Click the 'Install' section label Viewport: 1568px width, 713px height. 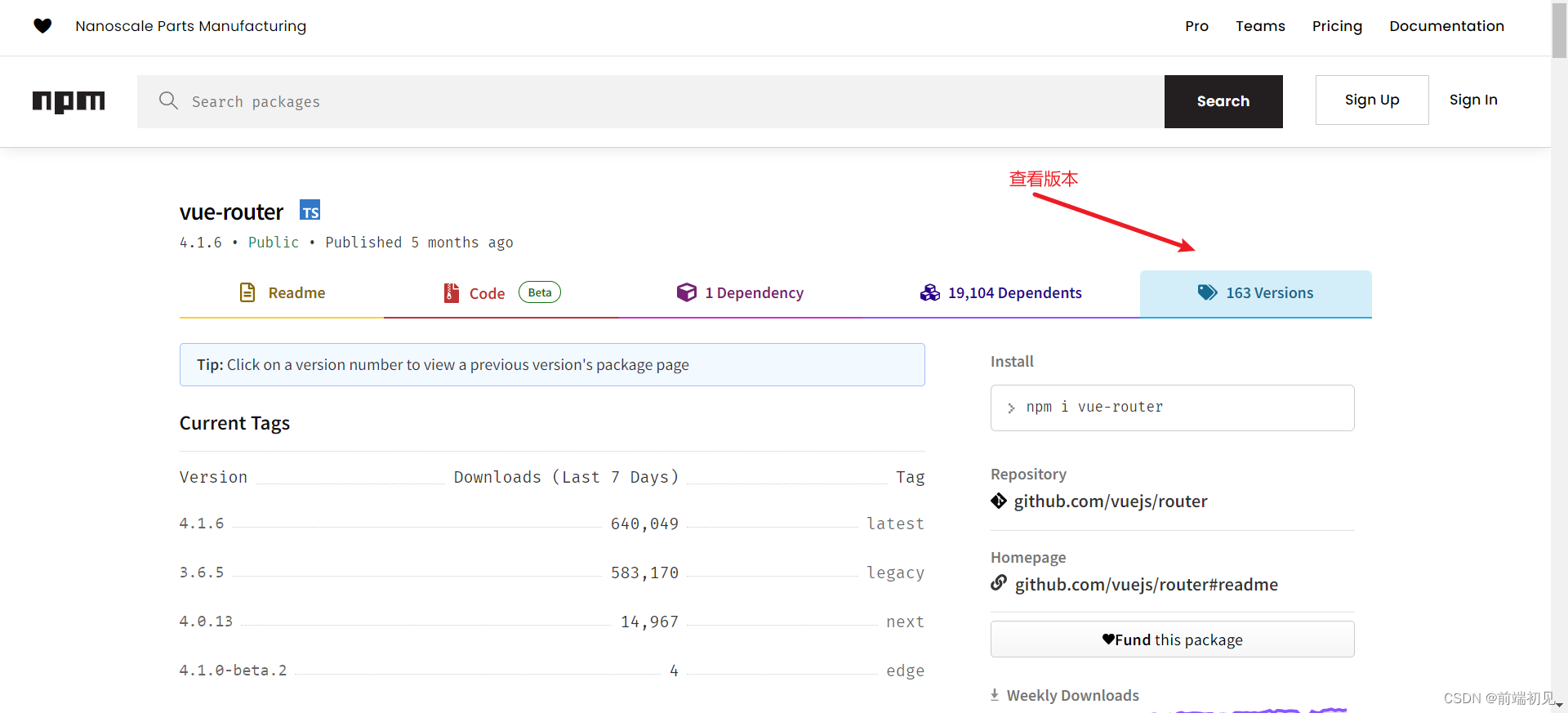1012,361
